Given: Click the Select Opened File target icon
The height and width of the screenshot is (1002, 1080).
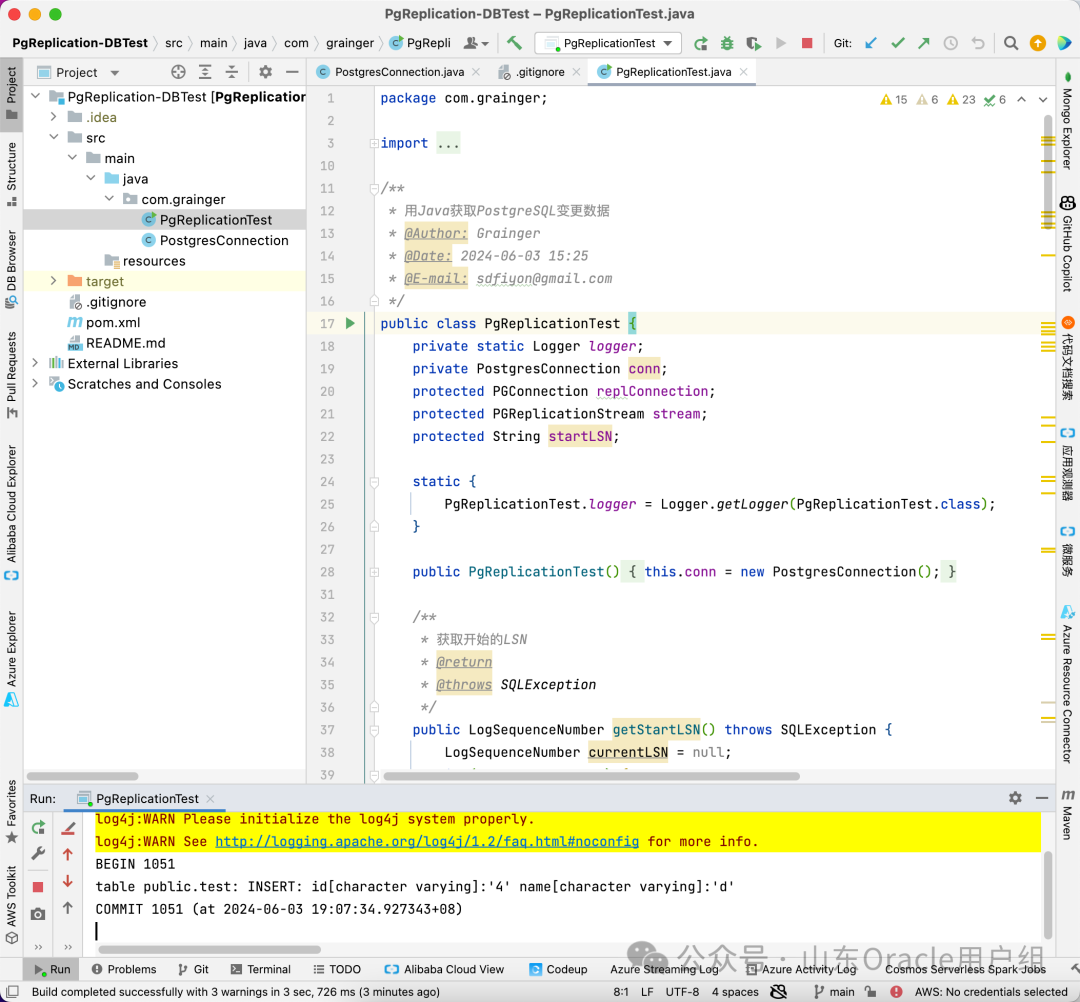Looking at the screenshot, I should point(178,72).
